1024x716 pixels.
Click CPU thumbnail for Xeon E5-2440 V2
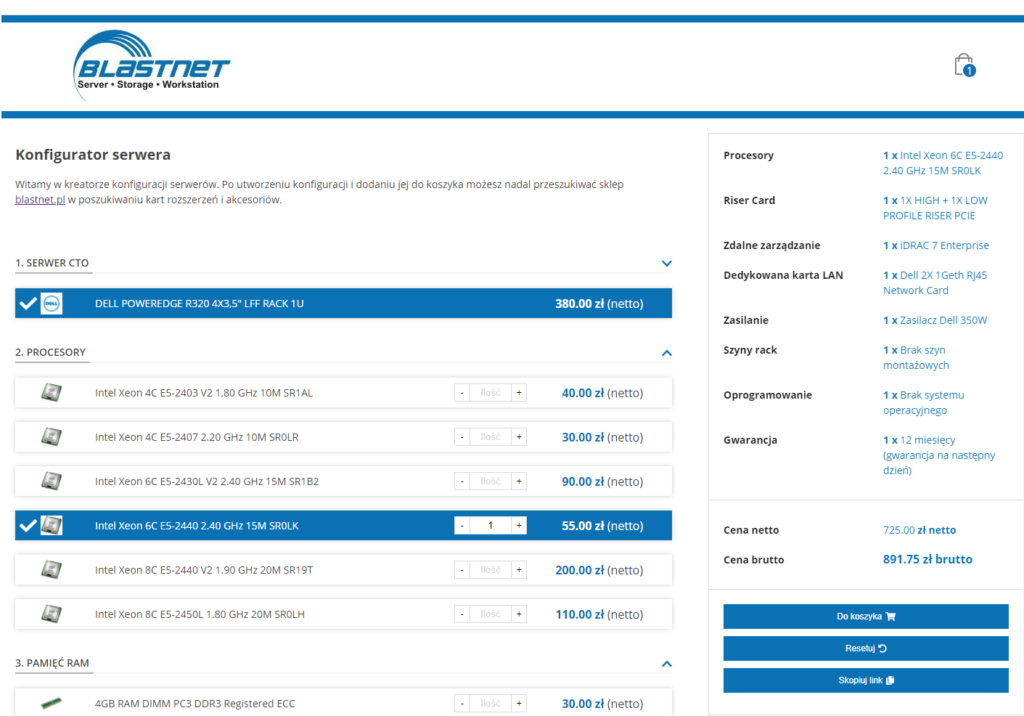tap(52, 570)
